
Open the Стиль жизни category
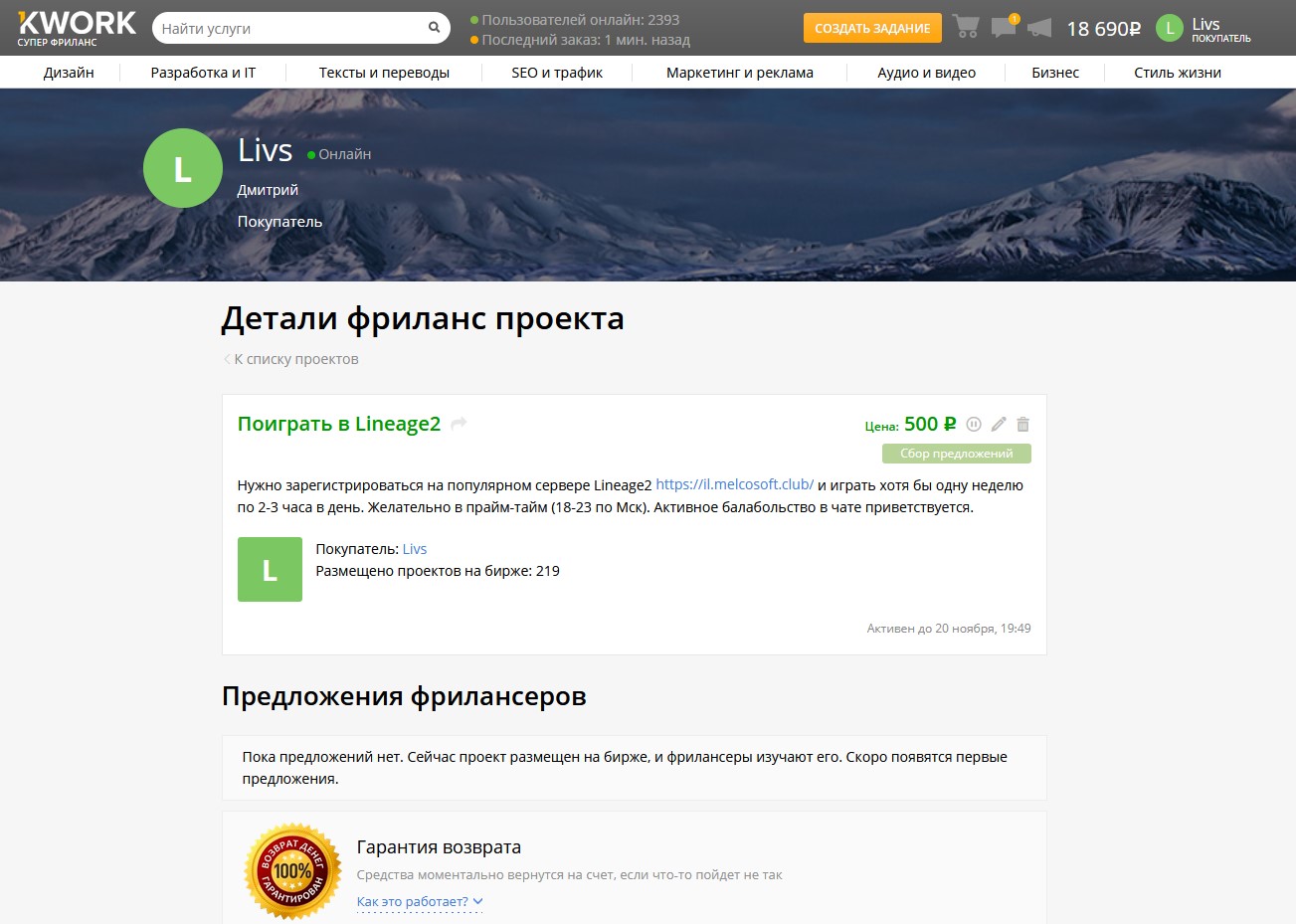point(1178,73)
